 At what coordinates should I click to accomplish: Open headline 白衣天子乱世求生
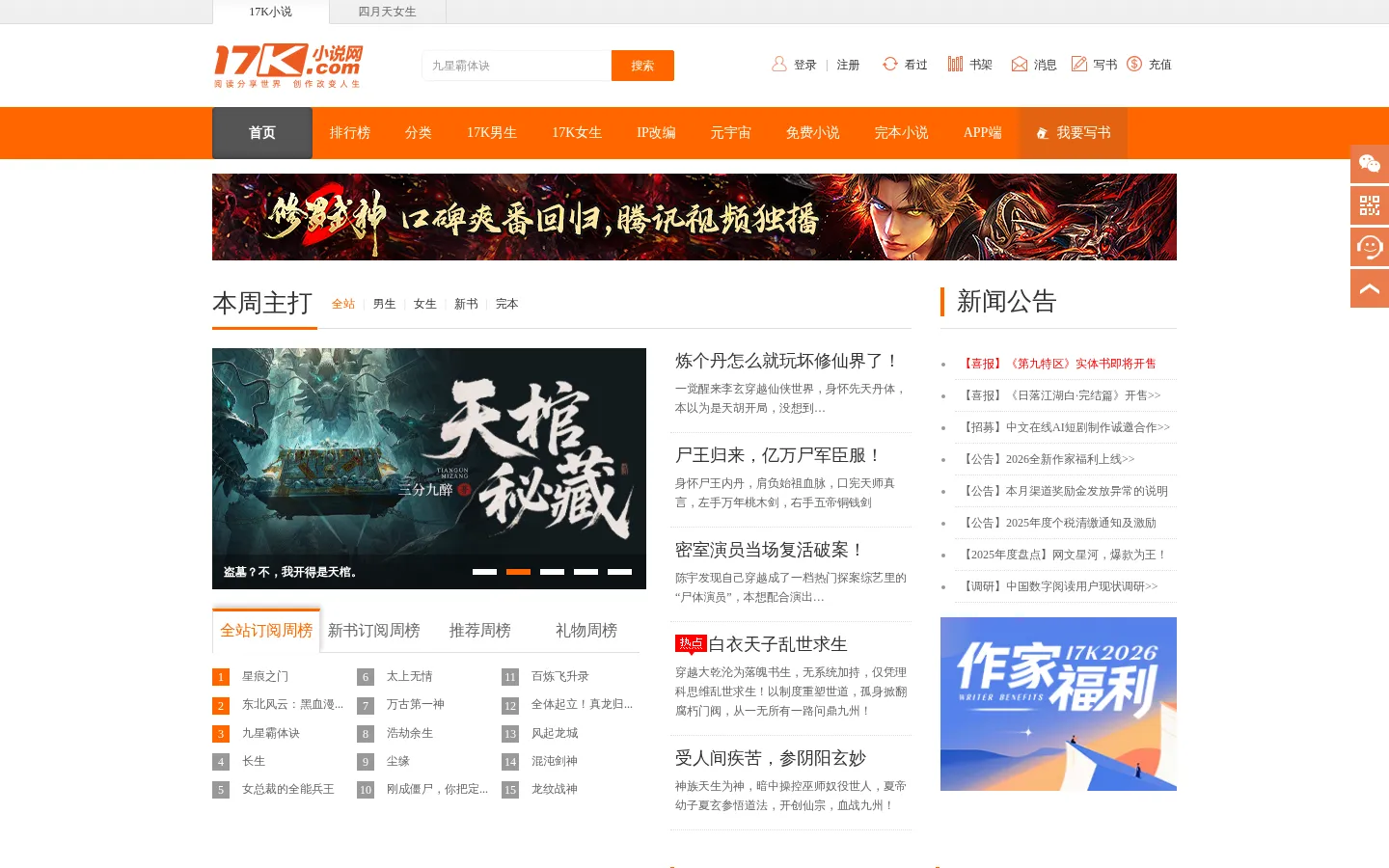point(777,644)
